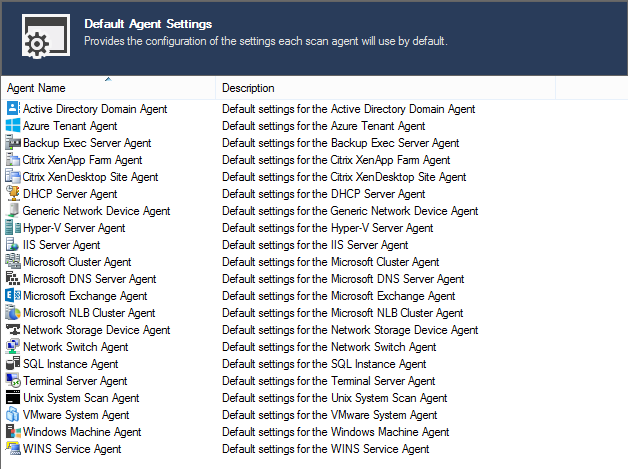The image size is (628, 469).
Task: Click the SQL Instance Agent database icon
Action: pyautogui.click(x=13, y=363)
